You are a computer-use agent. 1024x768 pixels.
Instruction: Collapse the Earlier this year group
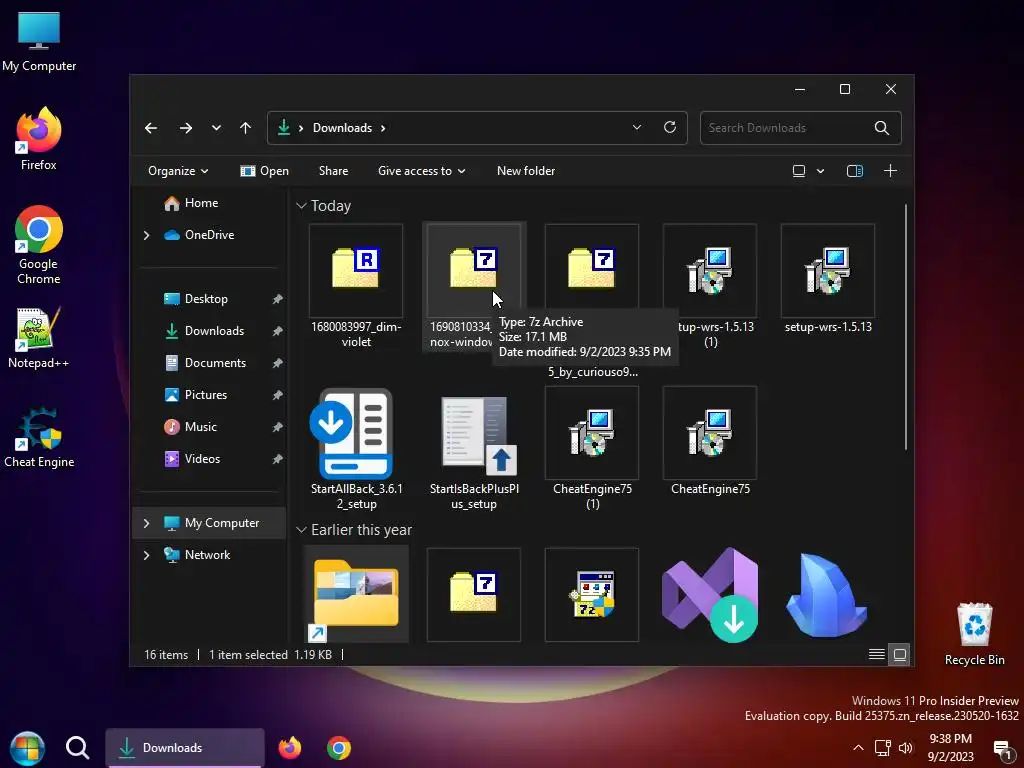click(301, 530)
